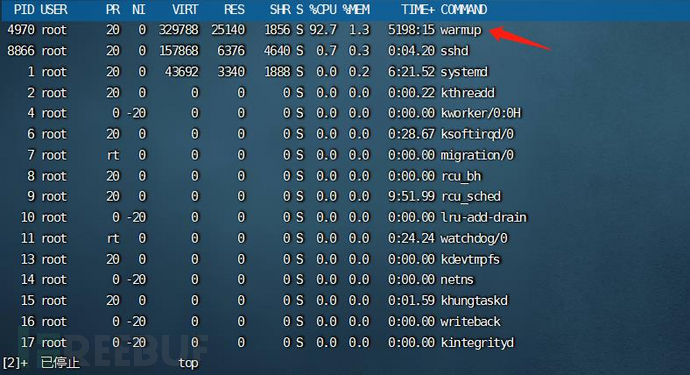Click the COMMAND column header

[x=464, y=10]
